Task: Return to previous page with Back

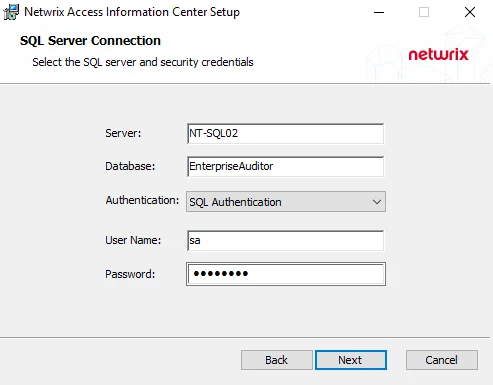Action: [276, 360]
